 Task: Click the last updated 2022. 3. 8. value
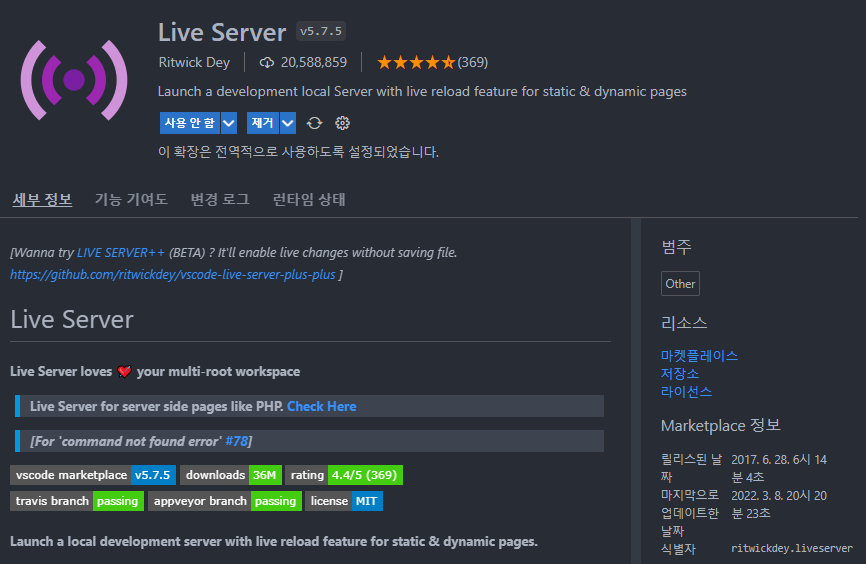pyautogui.click(x=779, y=504)
